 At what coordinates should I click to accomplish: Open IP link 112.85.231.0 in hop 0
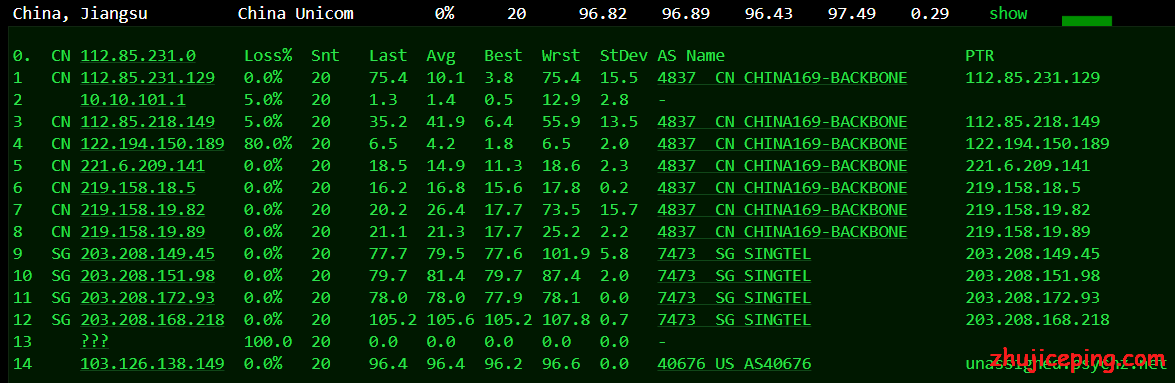point(139,55)
